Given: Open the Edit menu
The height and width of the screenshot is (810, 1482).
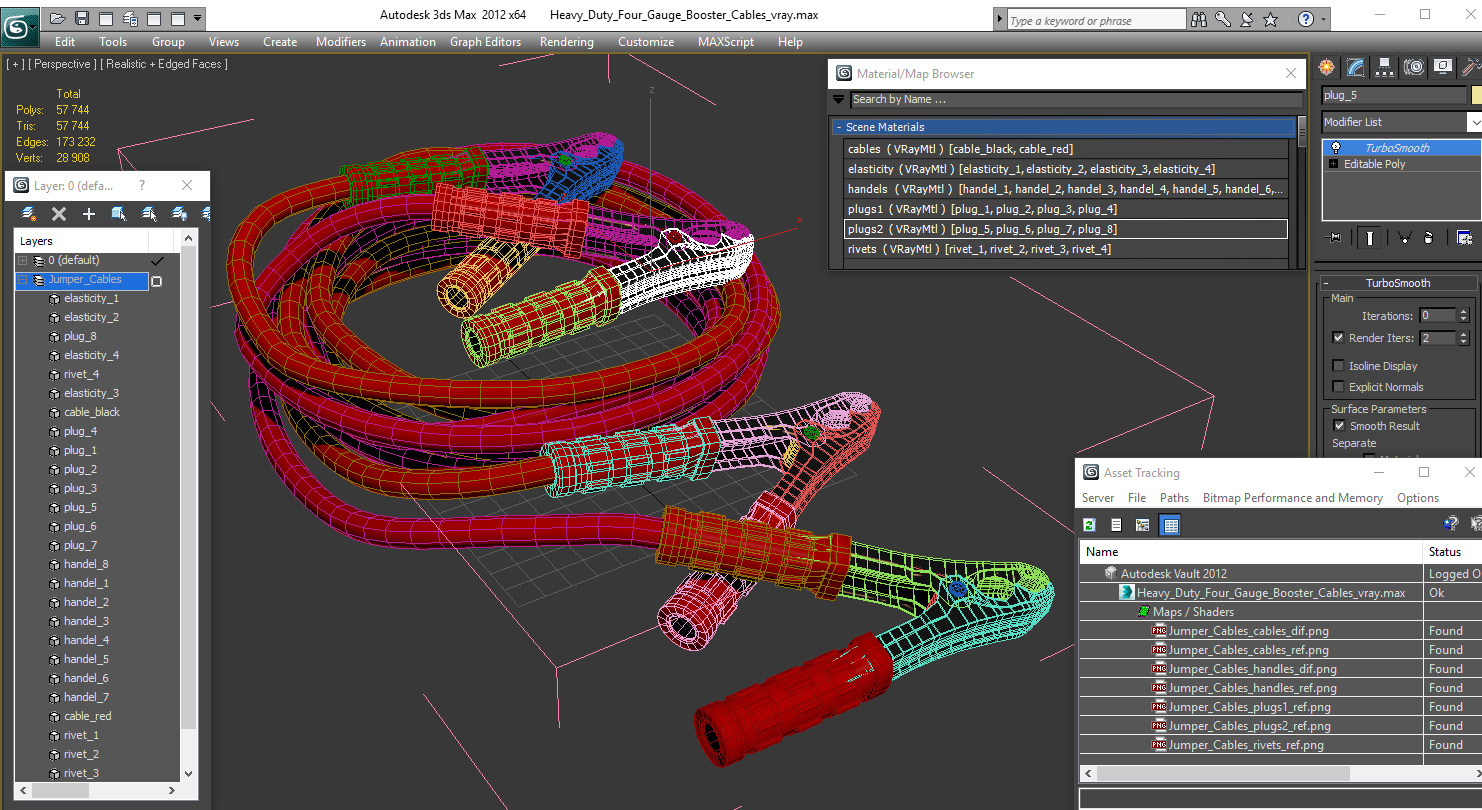Looking at the screenshot, I should (x=65, y=42).
